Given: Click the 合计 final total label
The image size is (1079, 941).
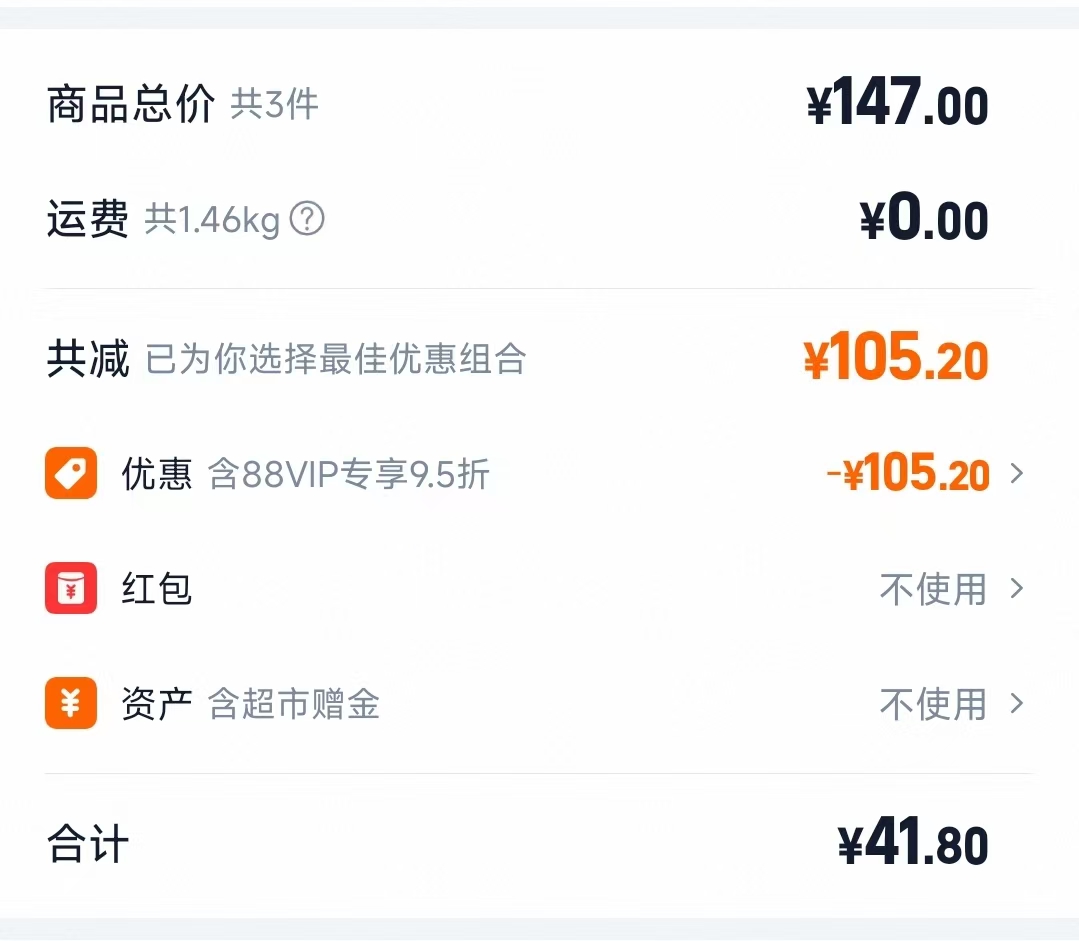Looking at the screenshot, I should point(85,843).
